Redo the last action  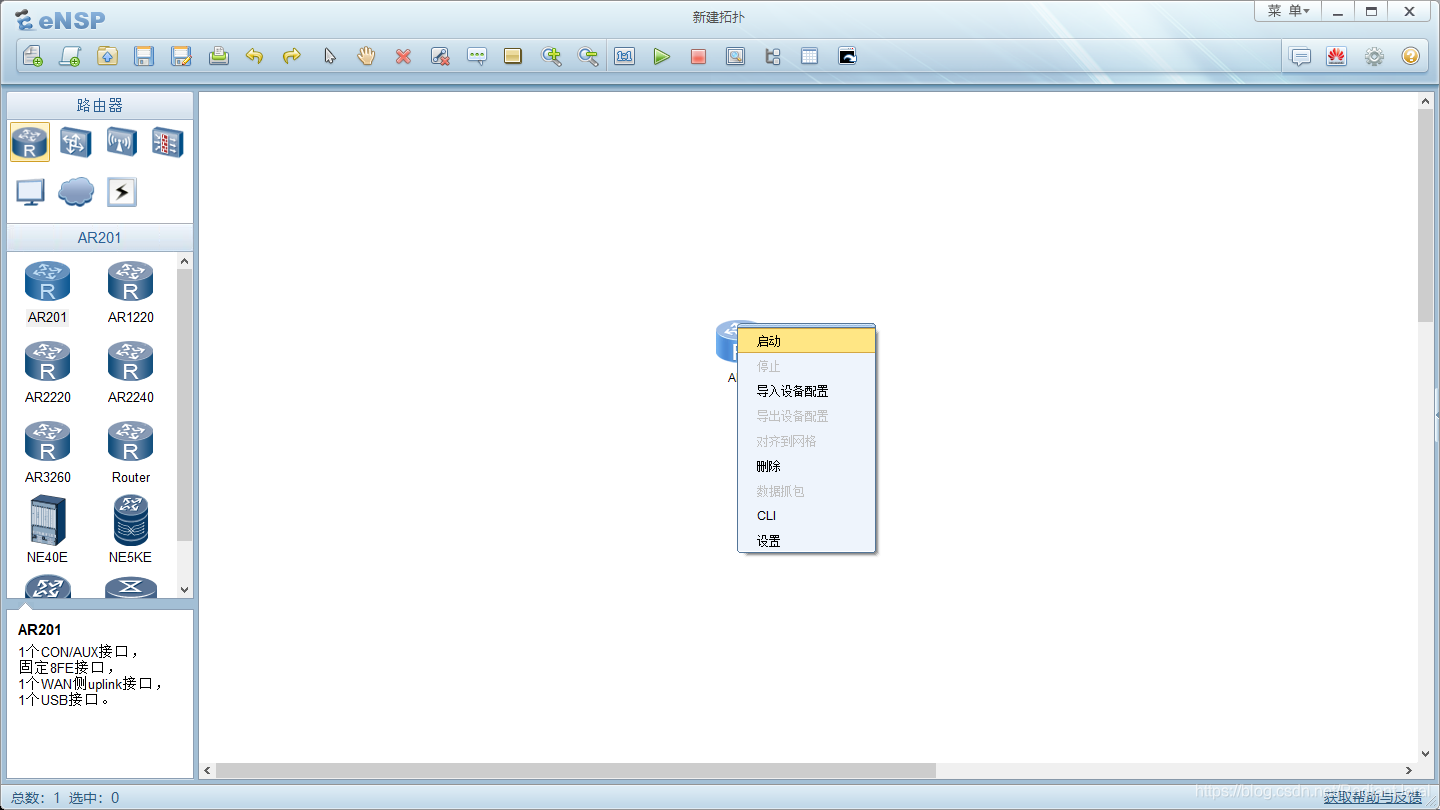[x=291, y=56]
